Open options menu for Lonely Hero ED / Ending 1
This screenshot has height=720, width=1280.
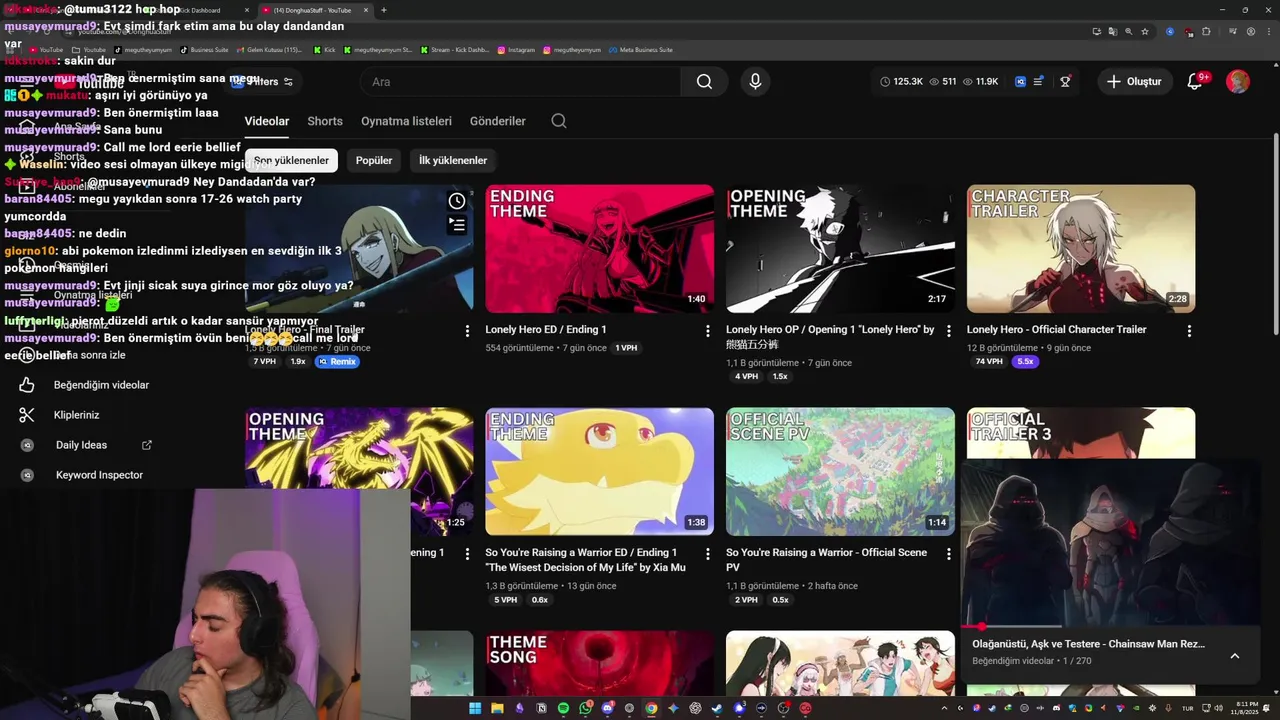708,330
